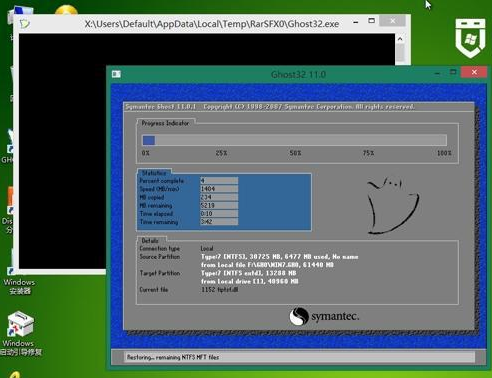Click the 'from Local file' source path line

[x=267, y=265]
